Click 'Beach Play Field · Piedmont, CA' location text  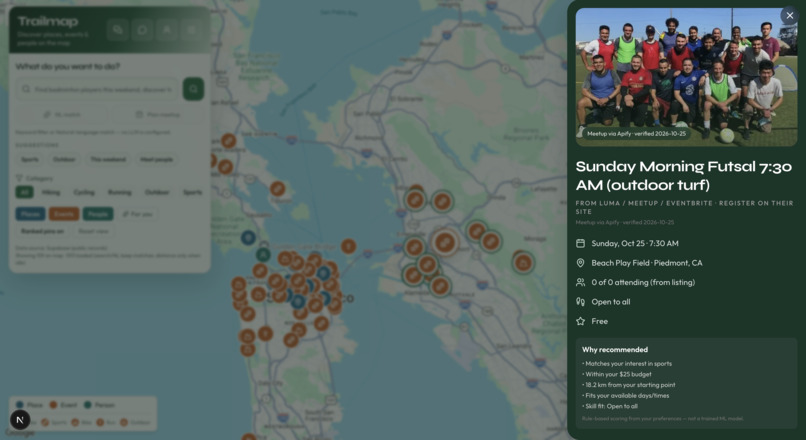[x=647, y=263]
